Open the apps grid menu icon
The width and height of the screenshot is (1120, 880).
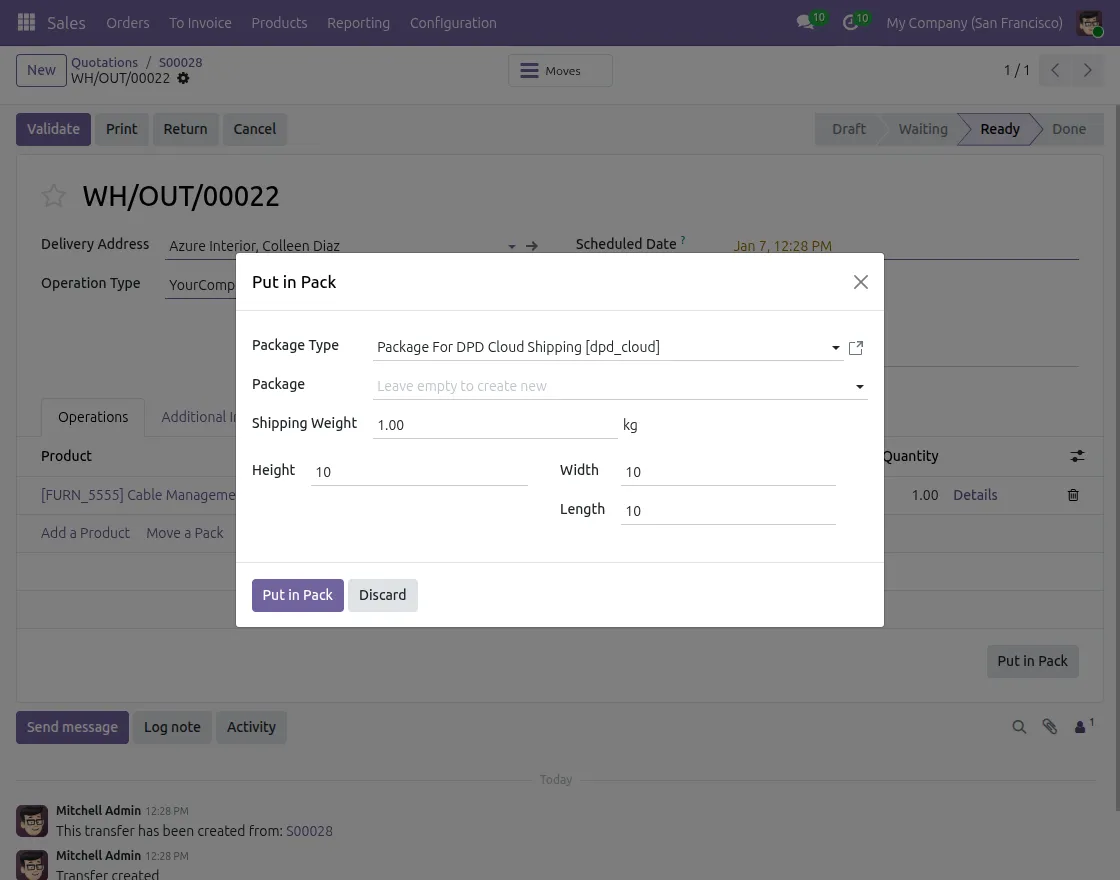(26, 22)
